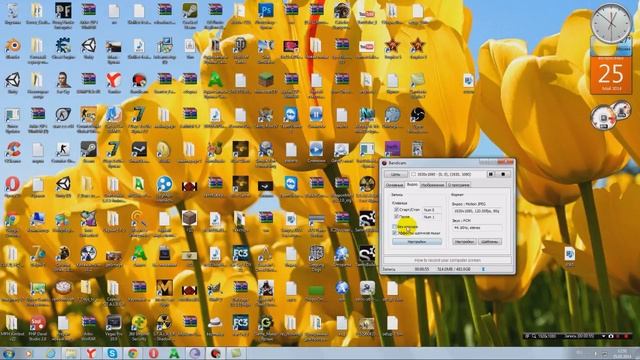Select the gold M game desktop icon

tap(164, 288)
